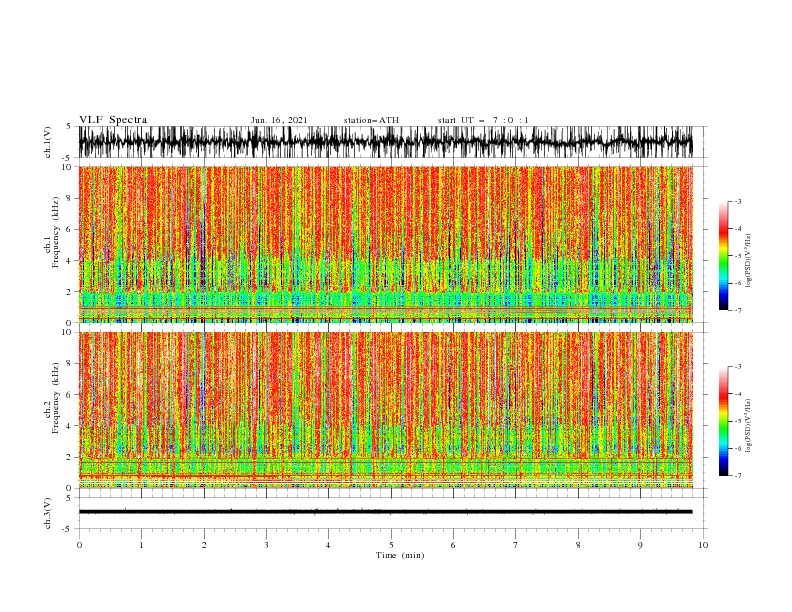
Task: Click the "10" label ending the Time axis
Action: point(703,545)
